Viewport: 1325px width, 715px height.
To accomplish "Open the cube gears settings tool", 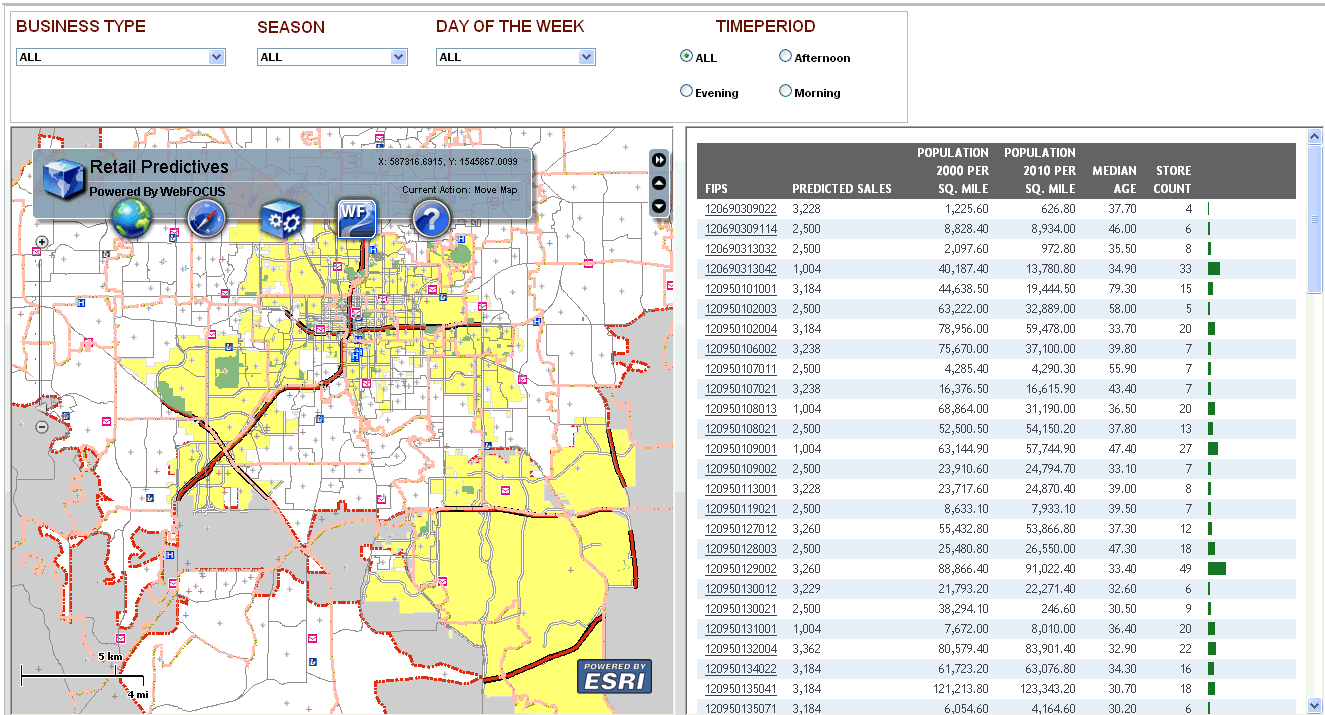I will point(281,218).
